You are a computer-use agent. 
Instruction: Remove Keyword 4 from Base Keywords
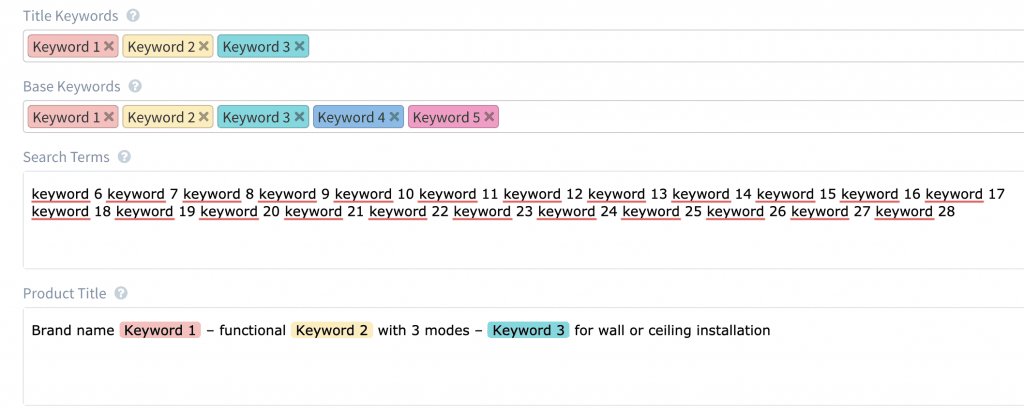(394, 117)
